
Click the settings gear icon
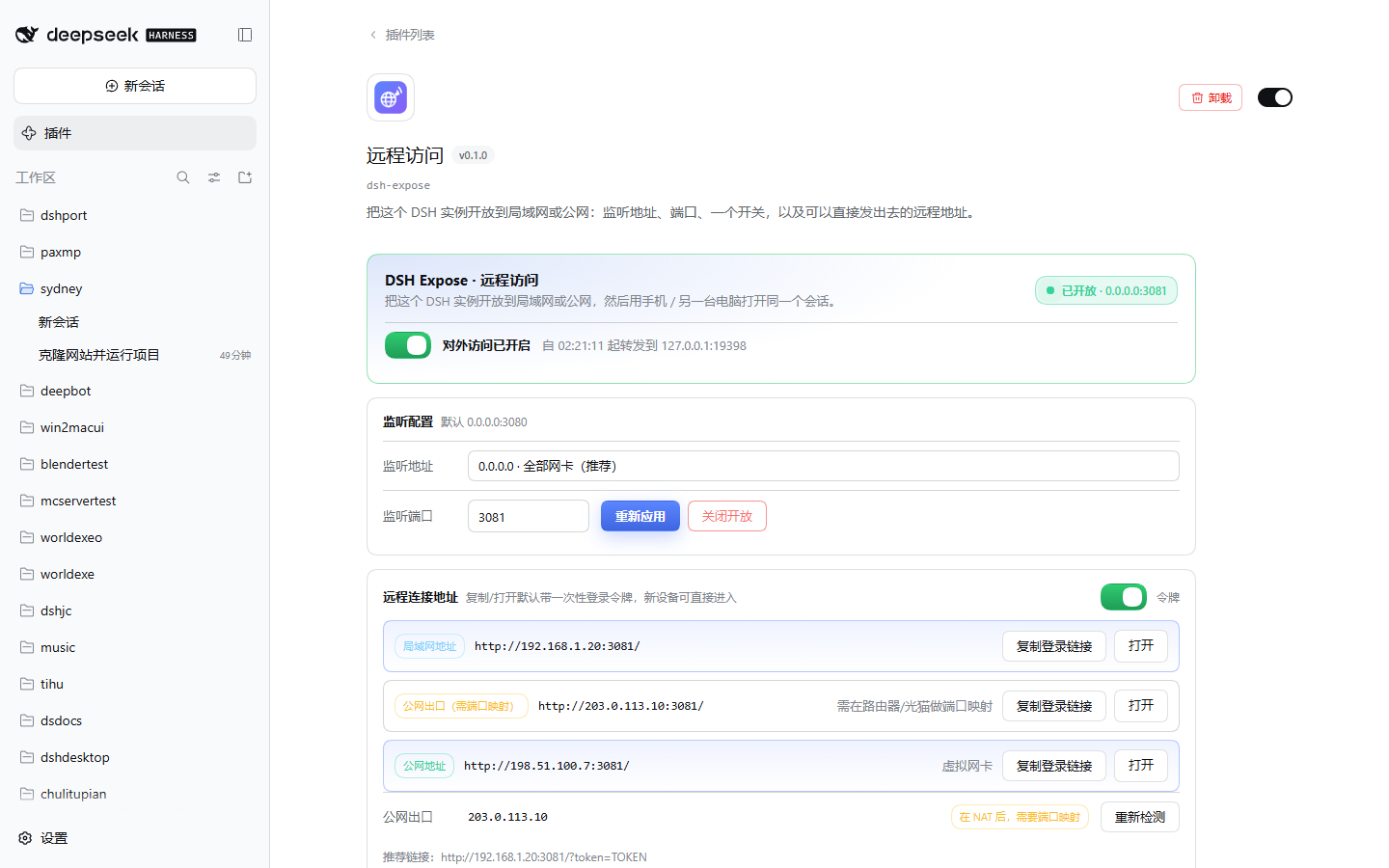coord(26,838)
